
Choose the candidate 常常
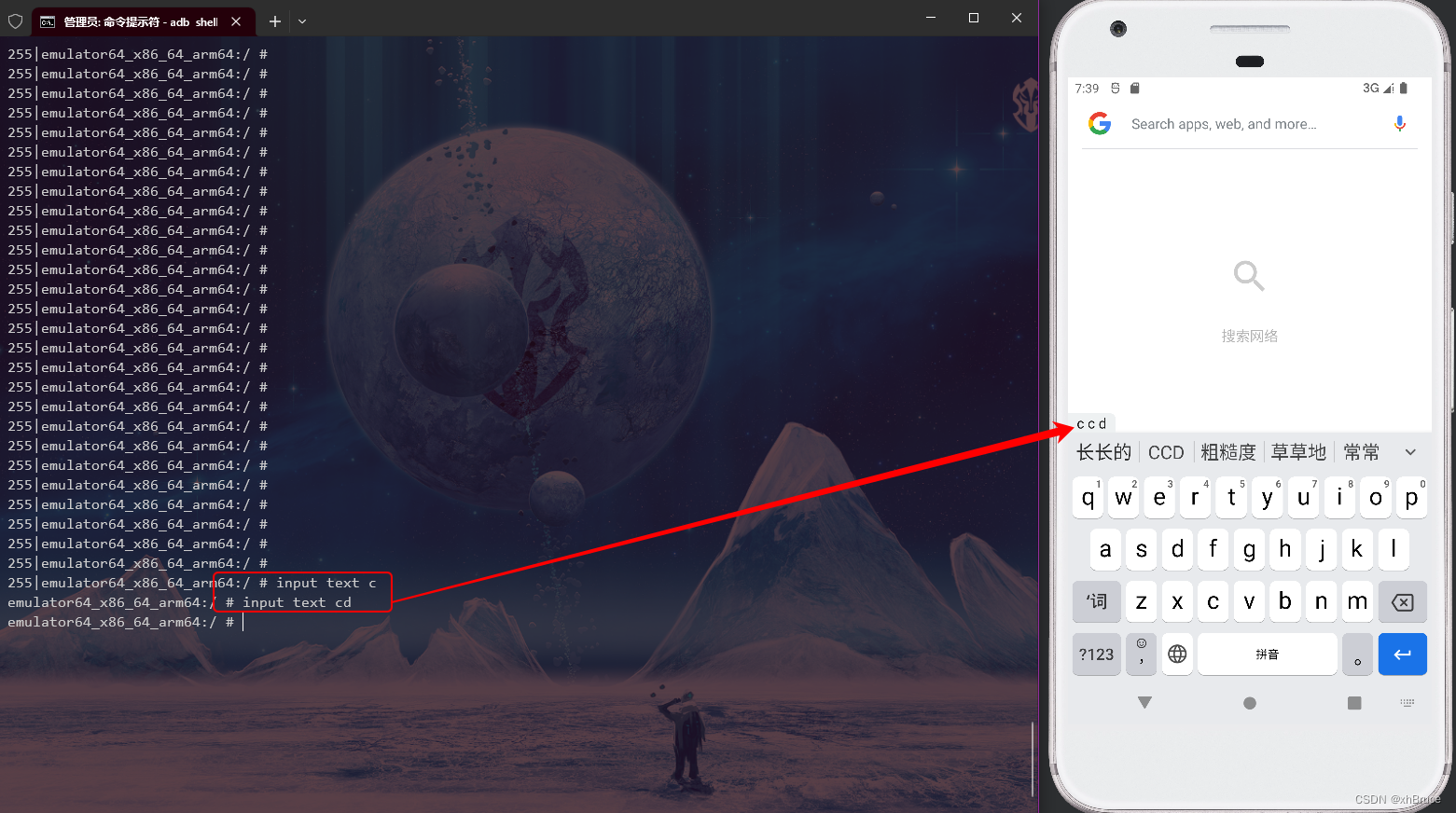coord(1362,452)
